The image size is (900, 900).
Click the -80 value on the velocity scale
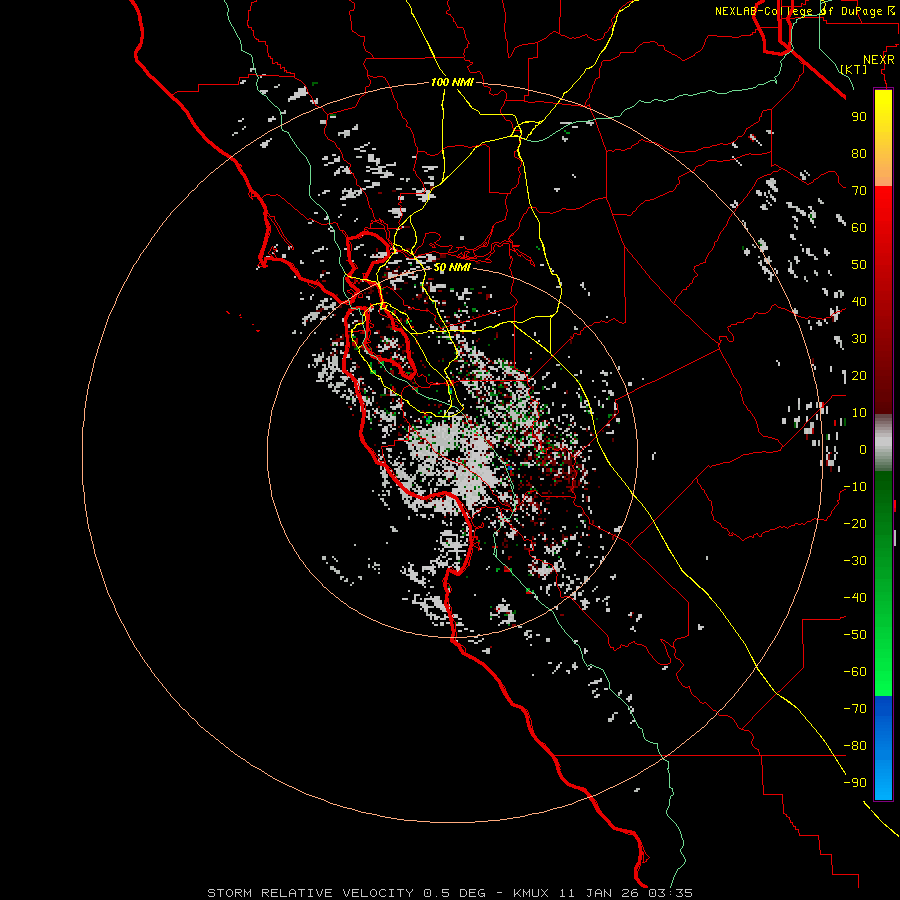click(x=855, y=746)
